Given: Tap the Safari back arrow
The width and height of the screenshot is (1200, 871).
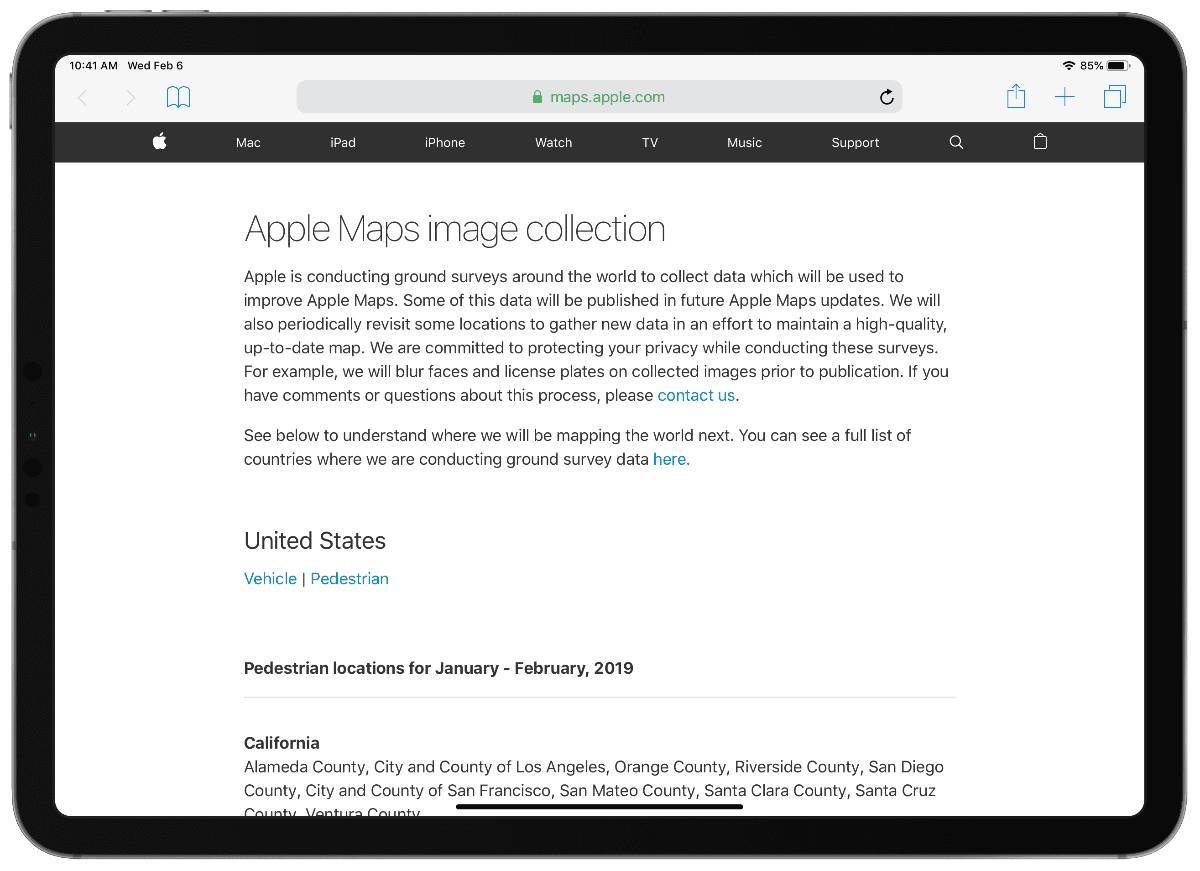Looking at the screenshot, I should click(x=83, y=97).
